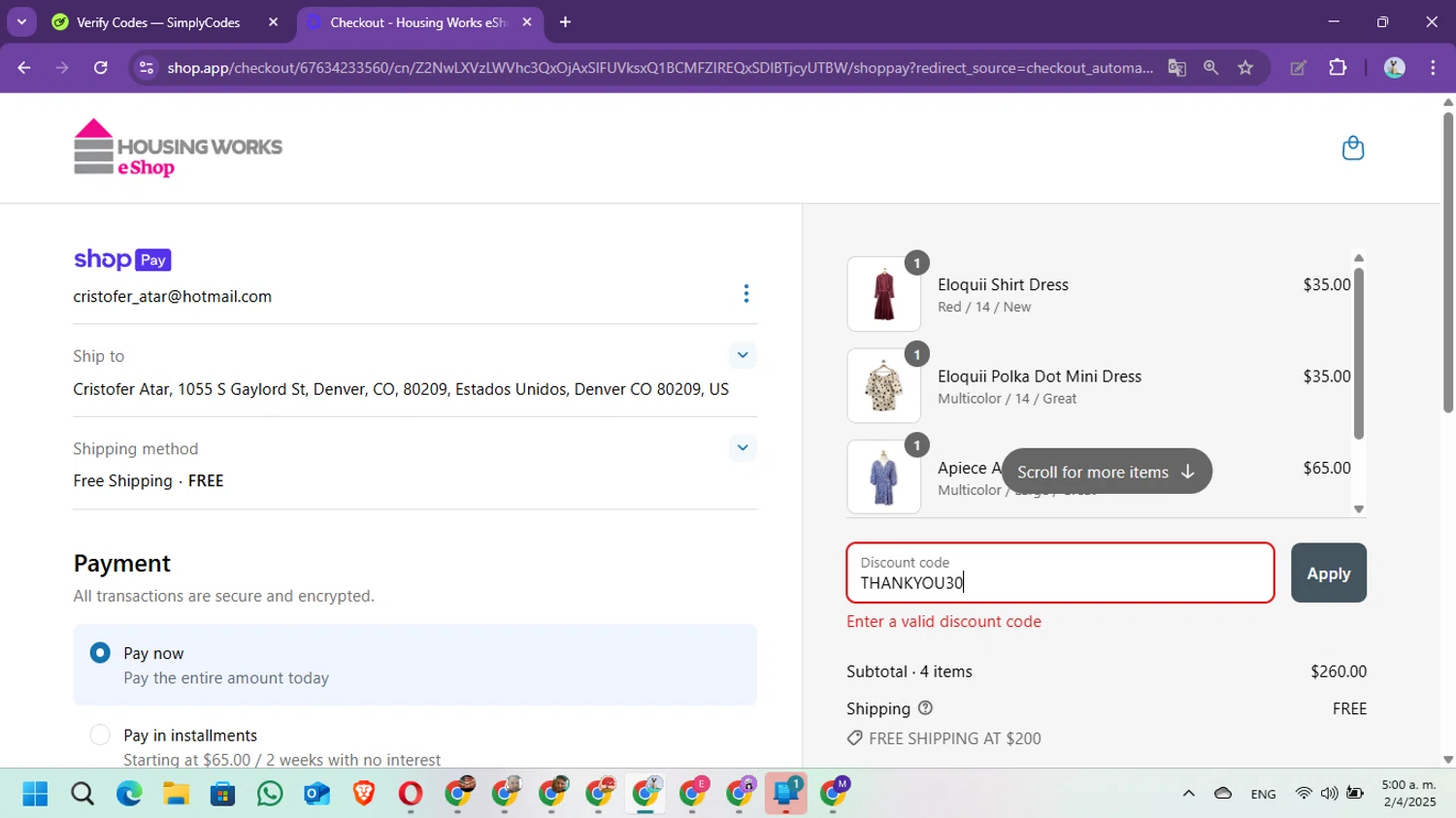Go back with the browser back arrow
The image size is (1456, 818).
24,68
